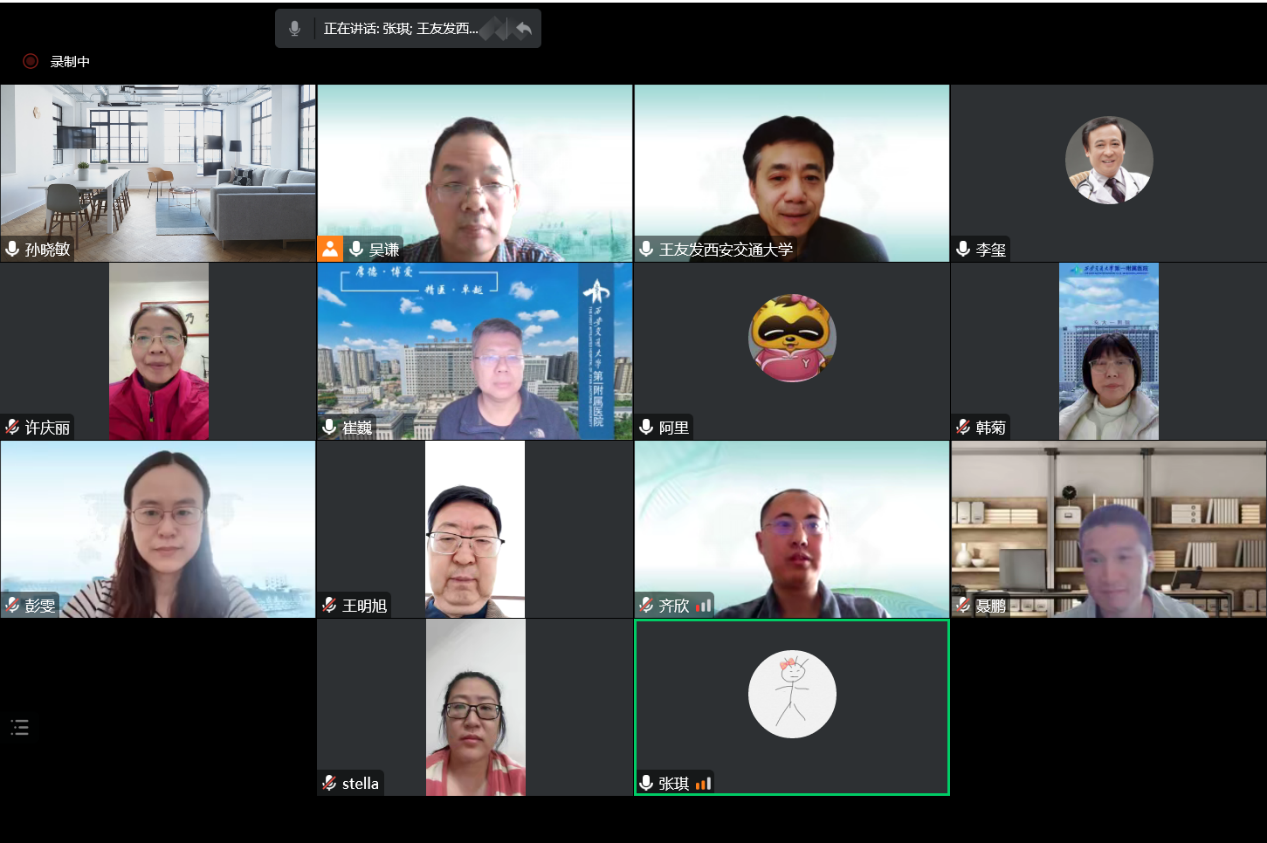Viewport: 1267px width, 843px height.
Task: Click the name label 齐欣
Action: [x=674, y=605]
